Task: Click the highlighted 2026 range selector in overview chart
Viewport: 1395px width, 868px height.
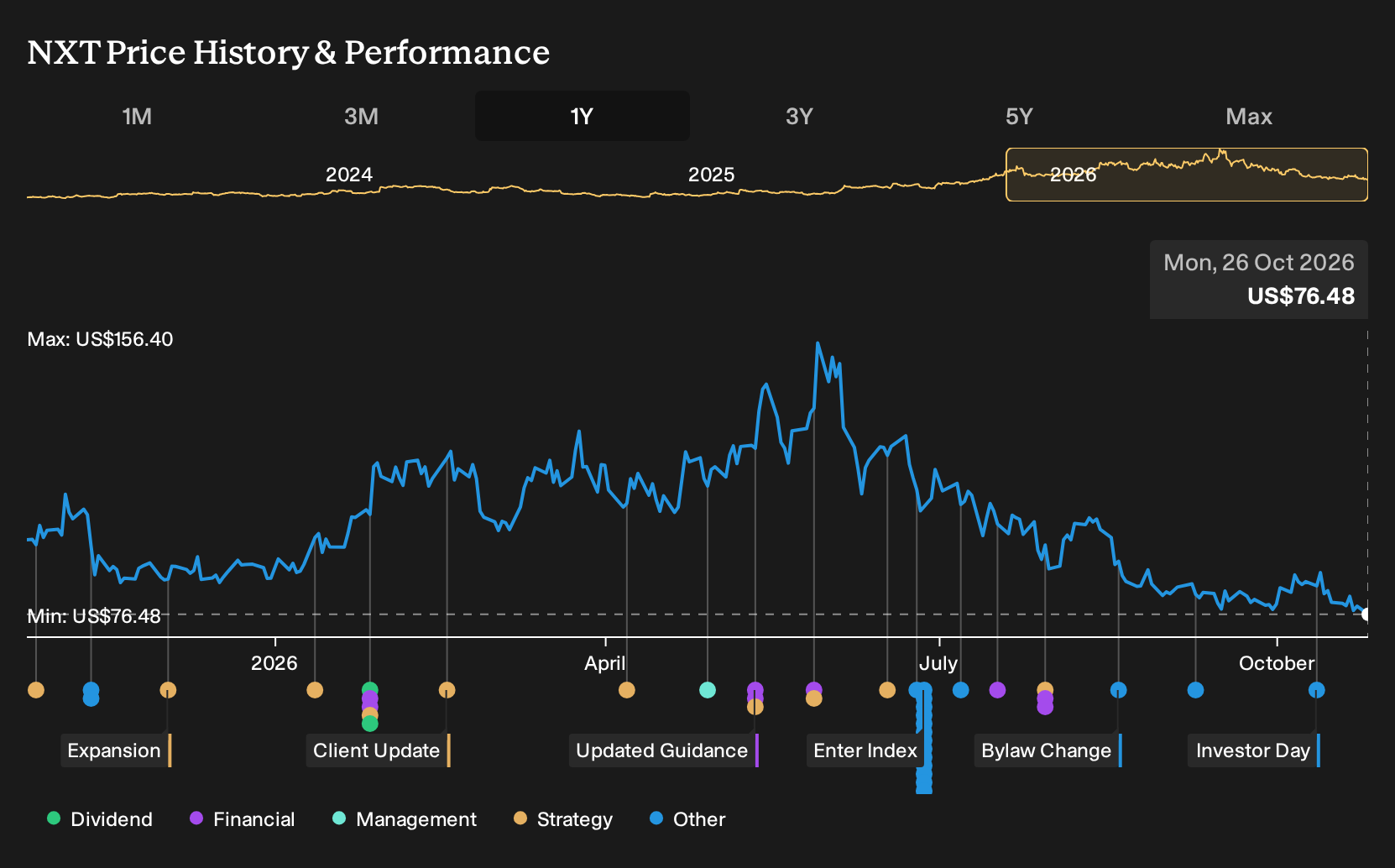Action: click(1187, 175)
